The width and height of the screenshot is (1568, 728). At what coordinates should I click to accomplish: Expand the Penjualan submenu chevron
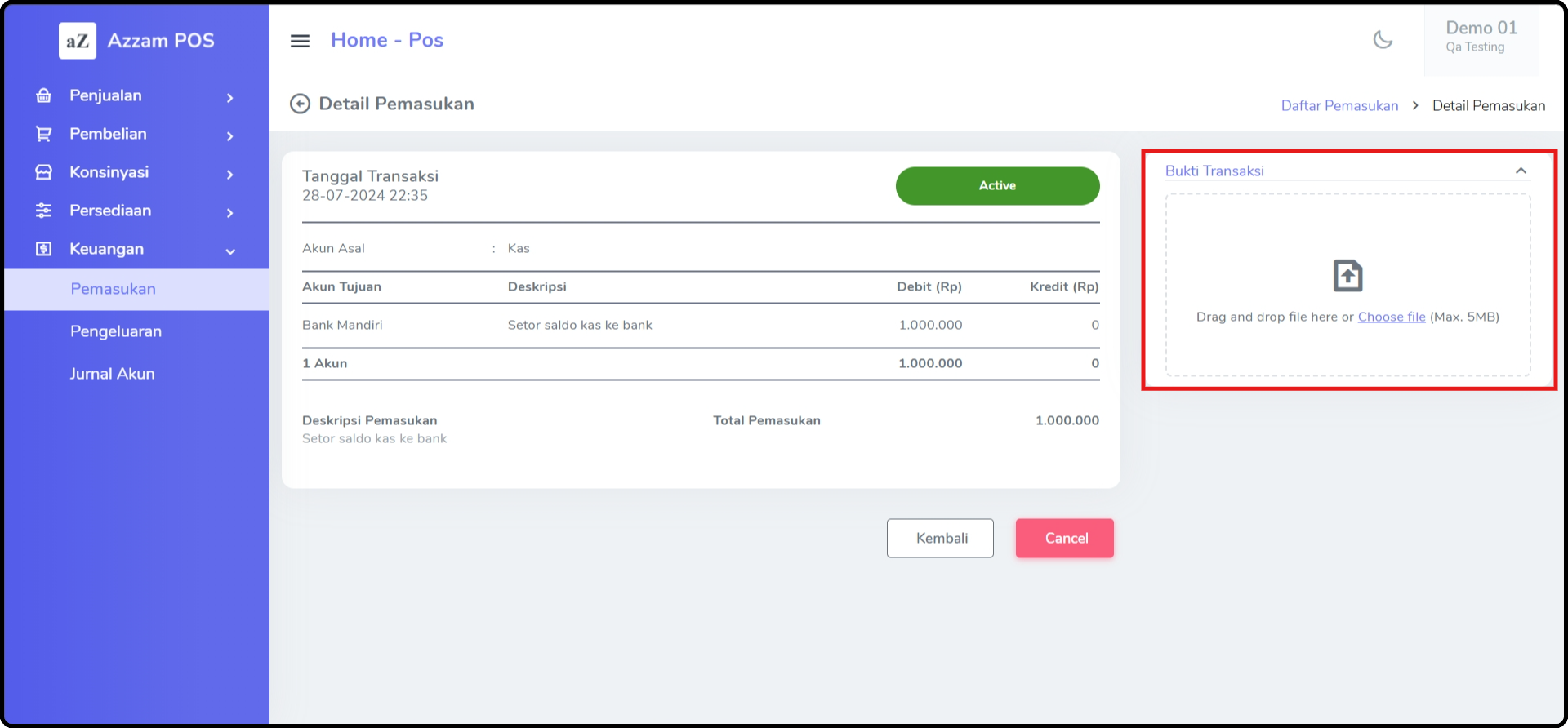coord(229,97)
